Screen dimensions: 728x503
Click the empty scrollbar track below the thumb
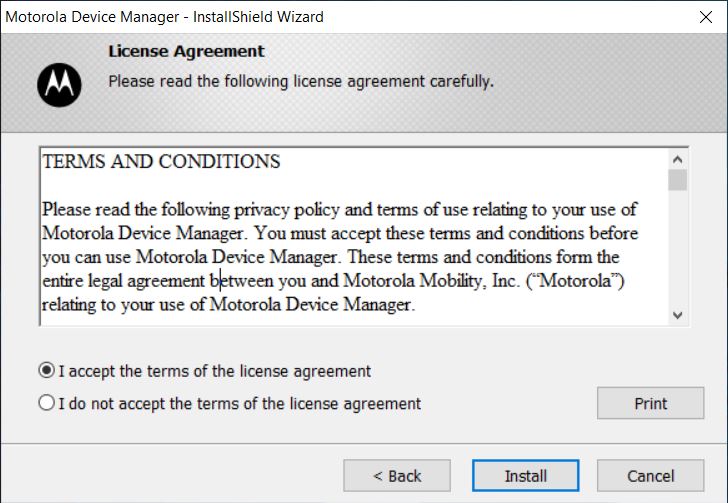(677, 248)
